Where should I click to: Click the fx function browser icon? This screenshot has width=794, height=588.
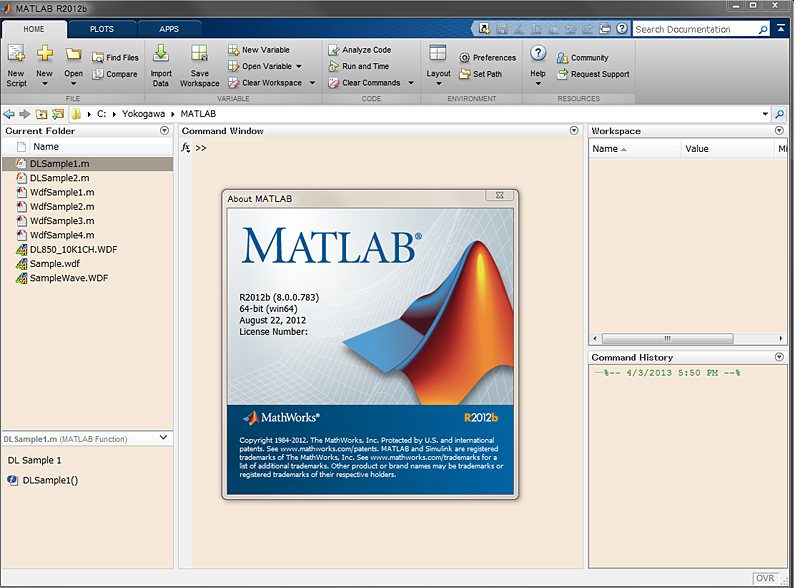coord(186,147)
